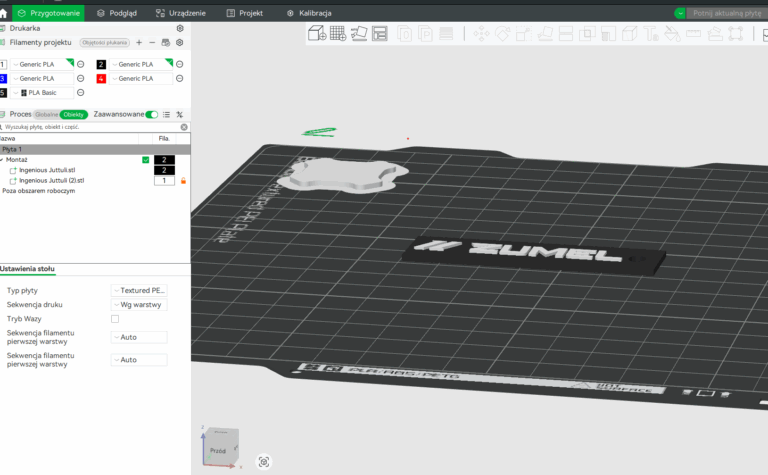Open filament 1 Generic PLA dropdown
The width and height of the screenshot is (768, 475).
(x=42, y=64)
